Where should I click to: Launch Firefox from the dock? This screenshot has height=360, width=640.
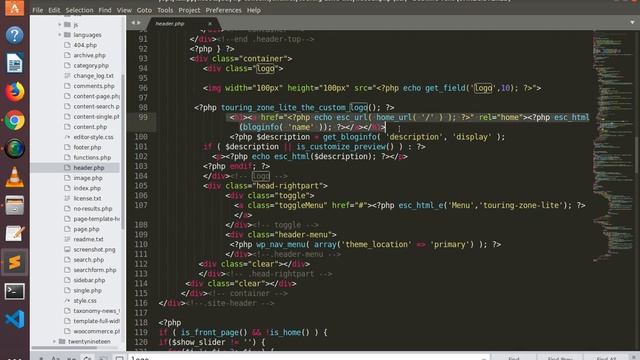[14, 91]
